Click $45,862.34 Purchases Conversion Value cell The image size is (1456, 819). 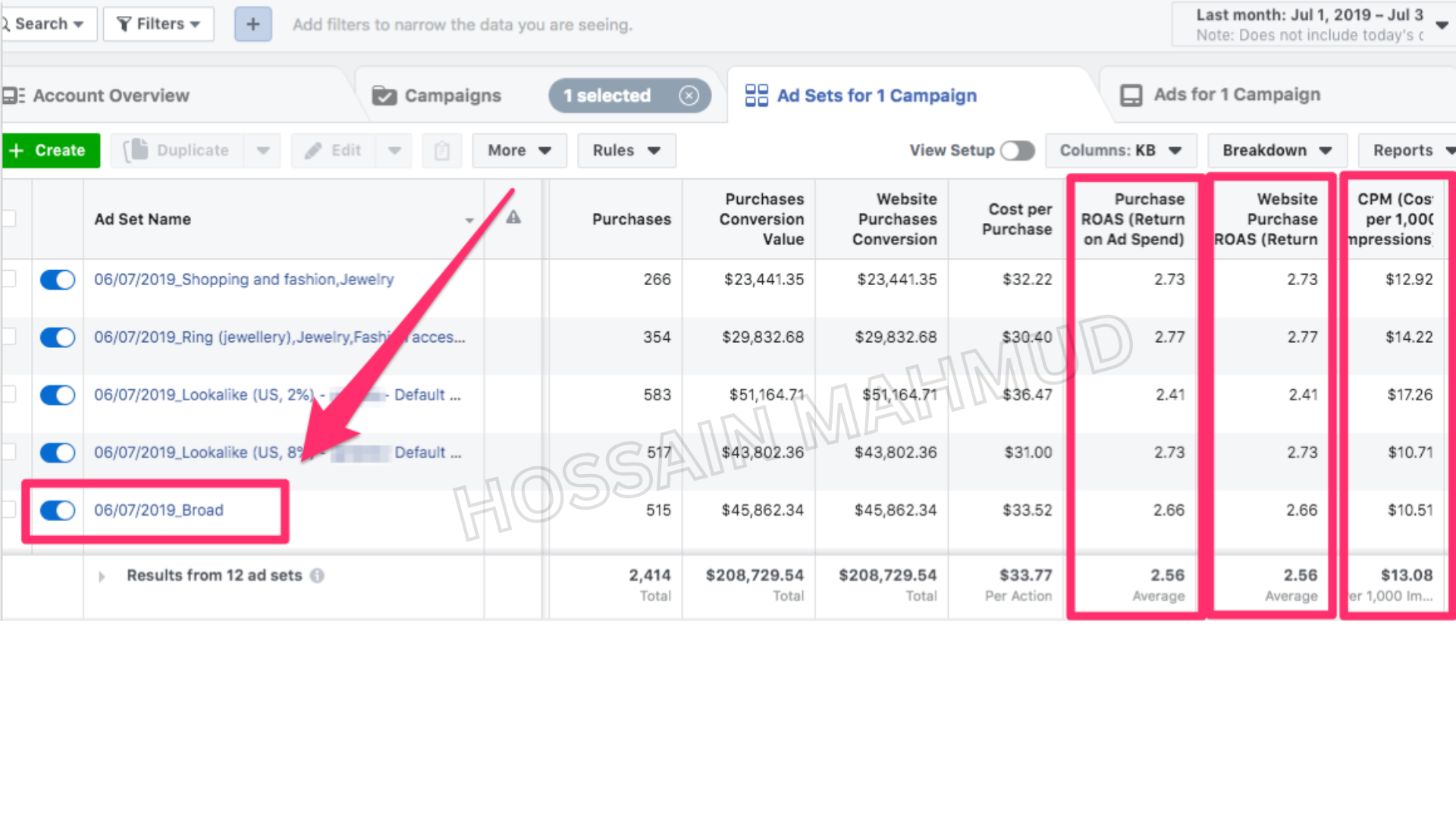pos(762,510)
